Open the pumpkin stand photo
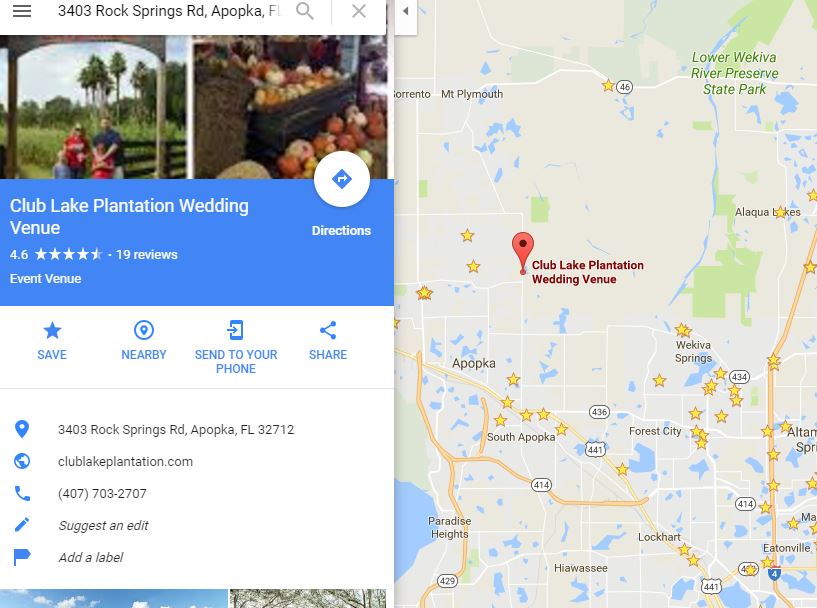The image size is (817, 608). [x=290, y=107]
